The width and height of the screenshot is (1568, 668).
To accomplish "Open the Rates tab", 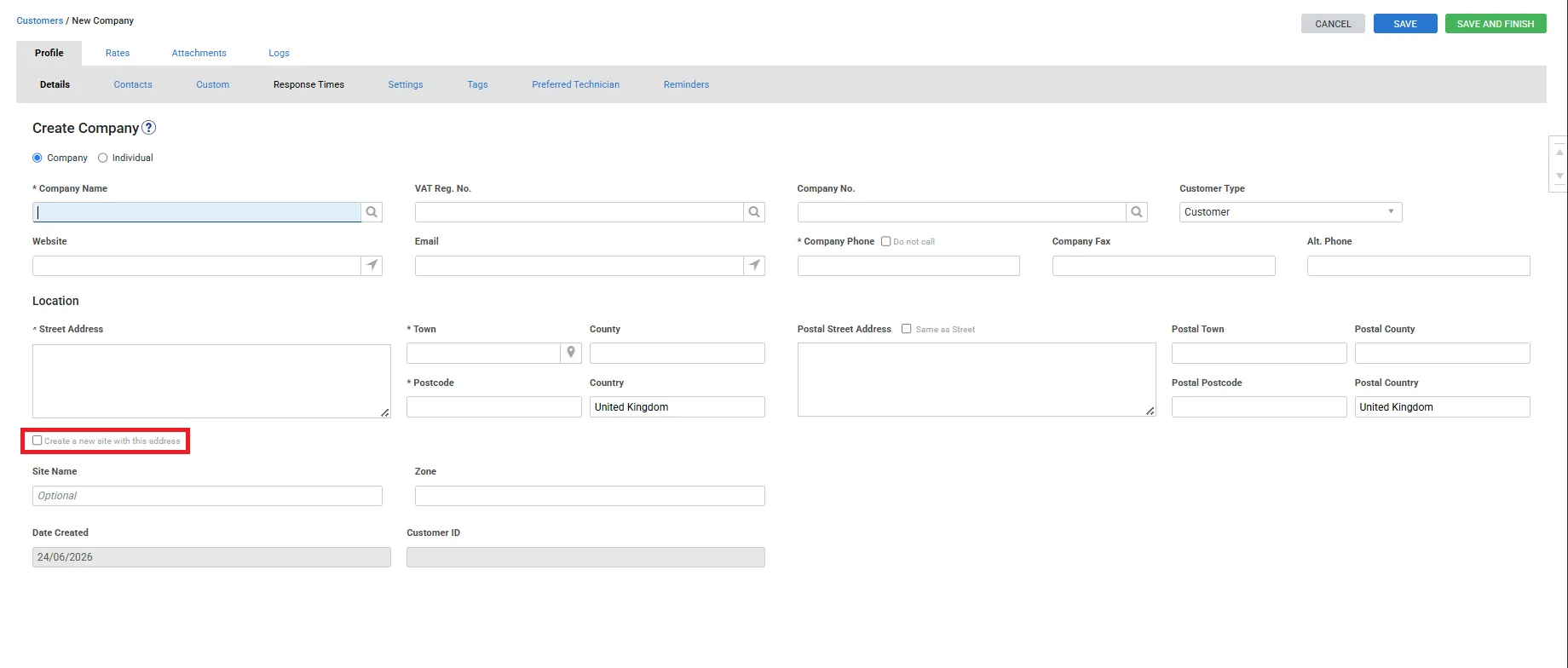I will (118, 53).
